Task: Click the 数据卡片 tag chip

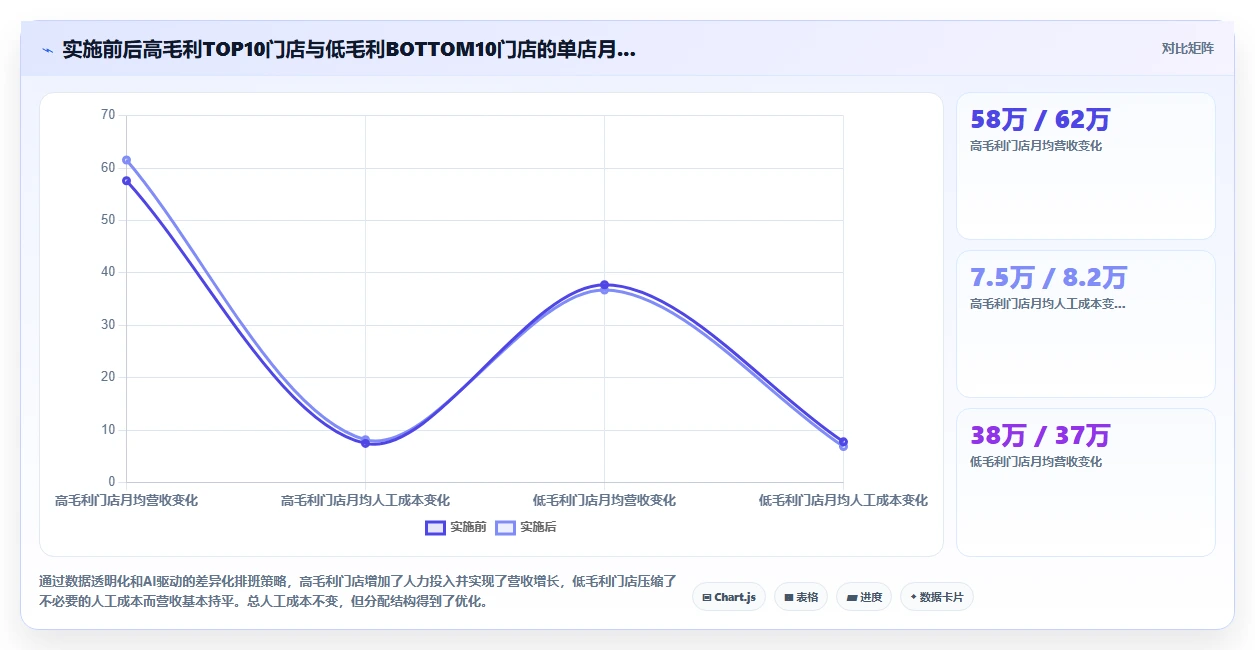Action: [937, 597]
